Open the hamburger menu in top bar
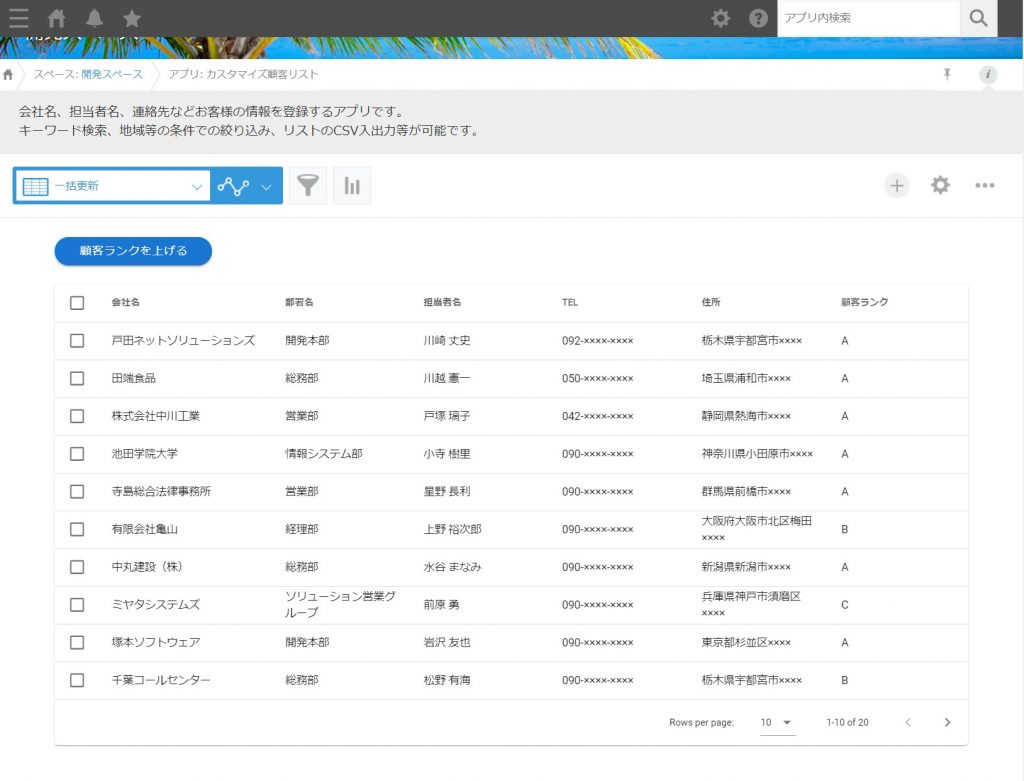This screenshot has width=1024, height=781. [x=18, y=18]
